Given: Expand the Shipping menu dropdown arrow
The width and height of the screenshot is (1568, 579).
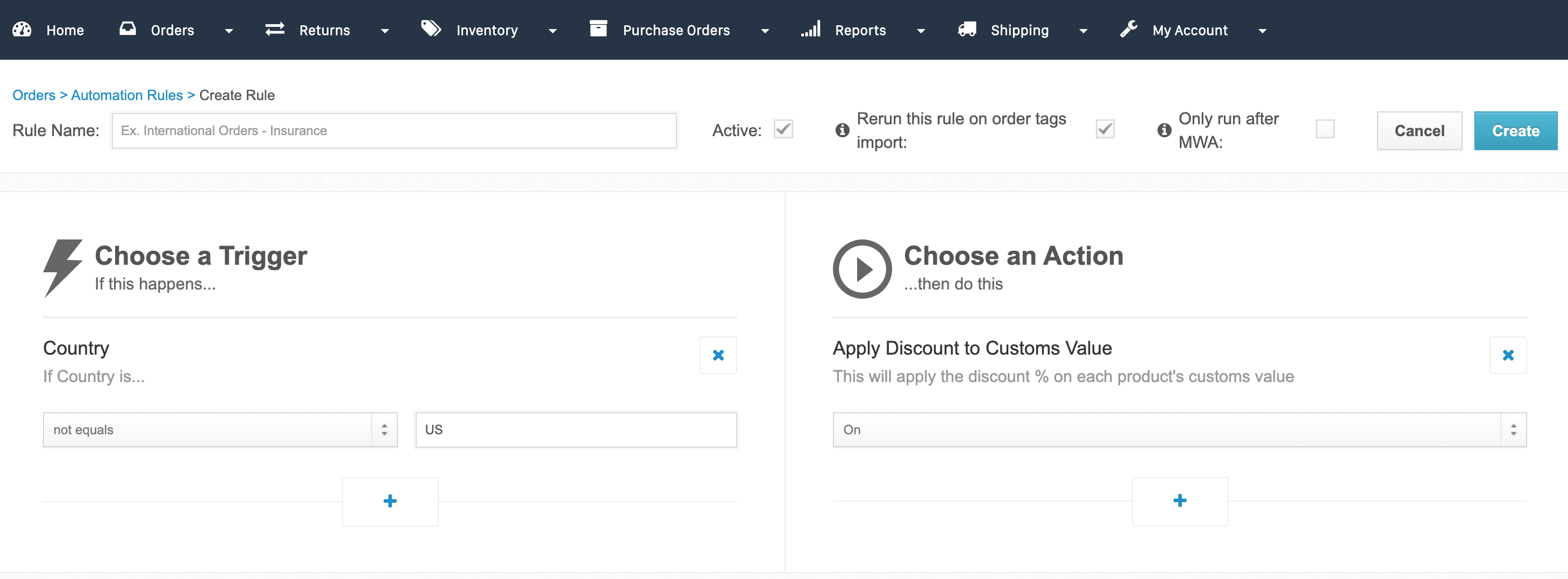Looking at the screenshot, I should [x=1084, y=31].
